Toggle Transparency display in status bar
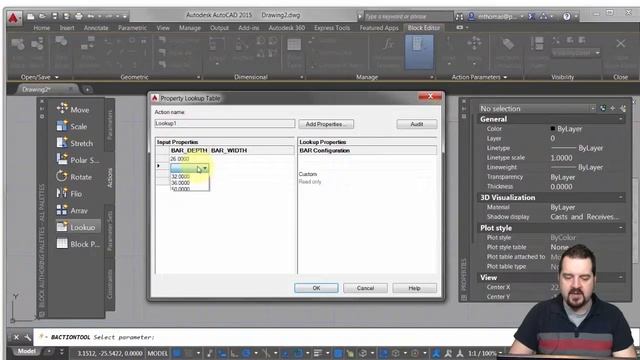This screenshot has height=360, width=640. pos(338,353)
